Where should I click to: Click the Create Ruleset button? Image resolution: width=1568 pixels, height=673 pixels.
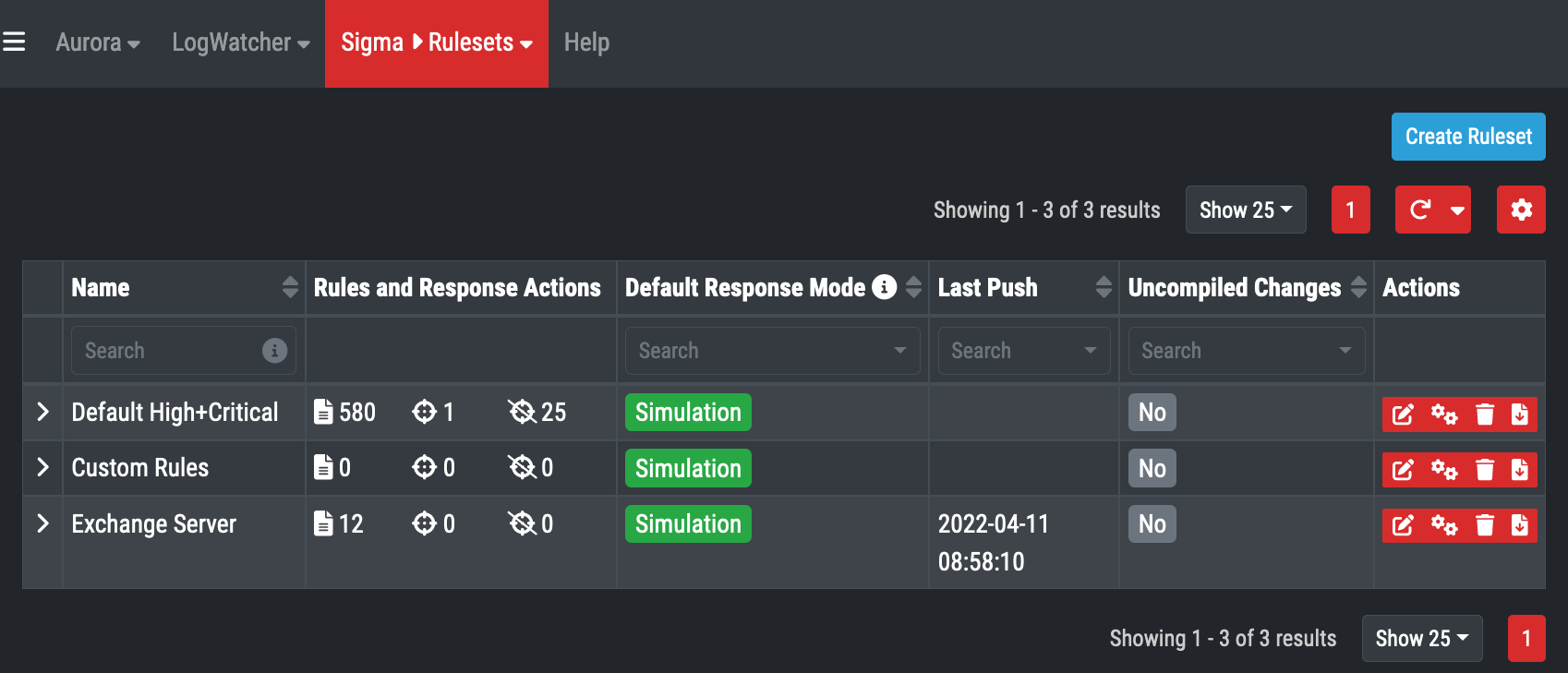[x=1467, y=137]
